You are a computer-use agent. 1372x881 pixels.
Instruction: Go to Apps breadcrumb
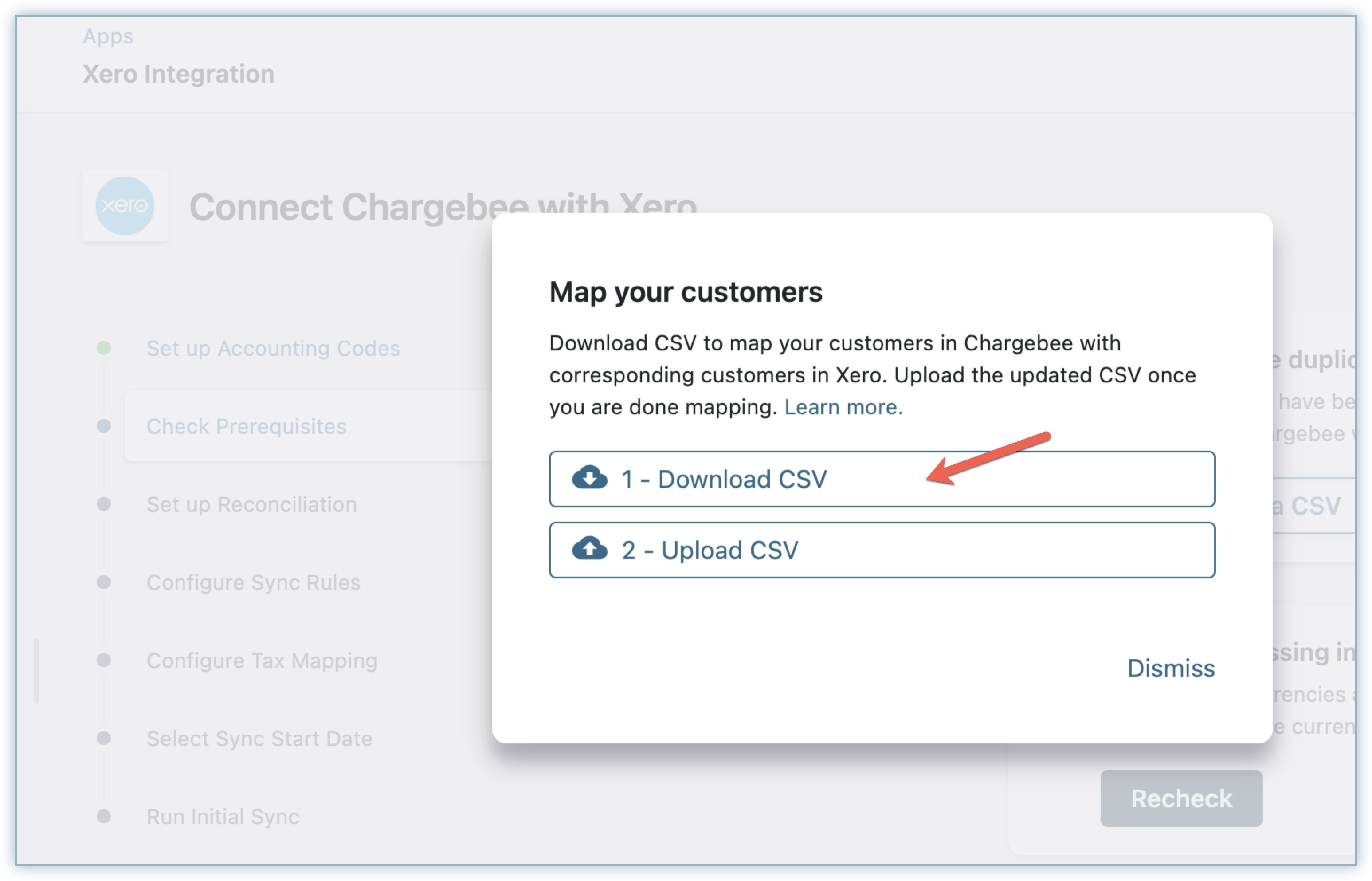pyautogui.click(x=108, y=36)
